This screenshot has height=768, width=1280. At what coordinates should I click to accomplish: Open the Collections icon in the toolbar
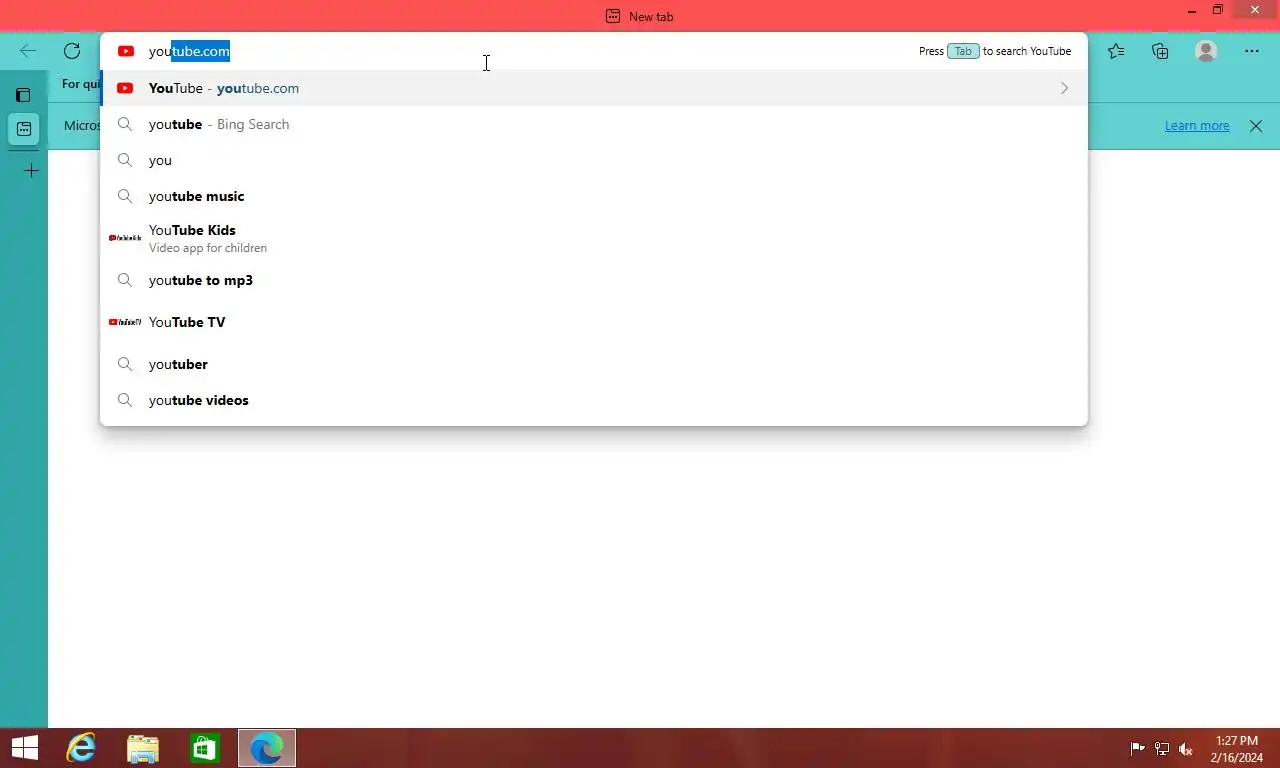pos(1160,51)
